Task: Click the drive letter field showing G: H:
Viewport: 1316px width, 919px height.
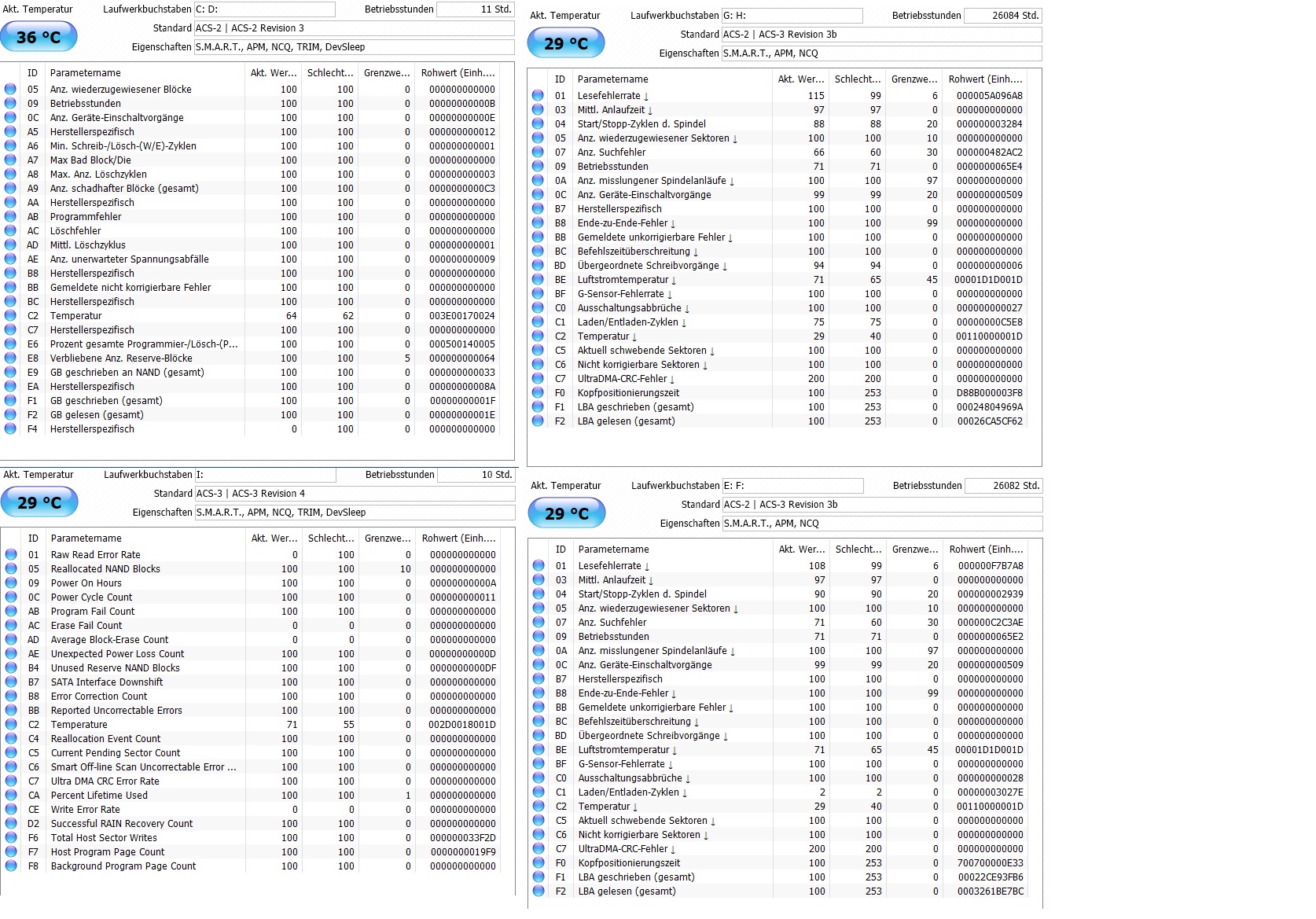Action: [x=792, y=16]
